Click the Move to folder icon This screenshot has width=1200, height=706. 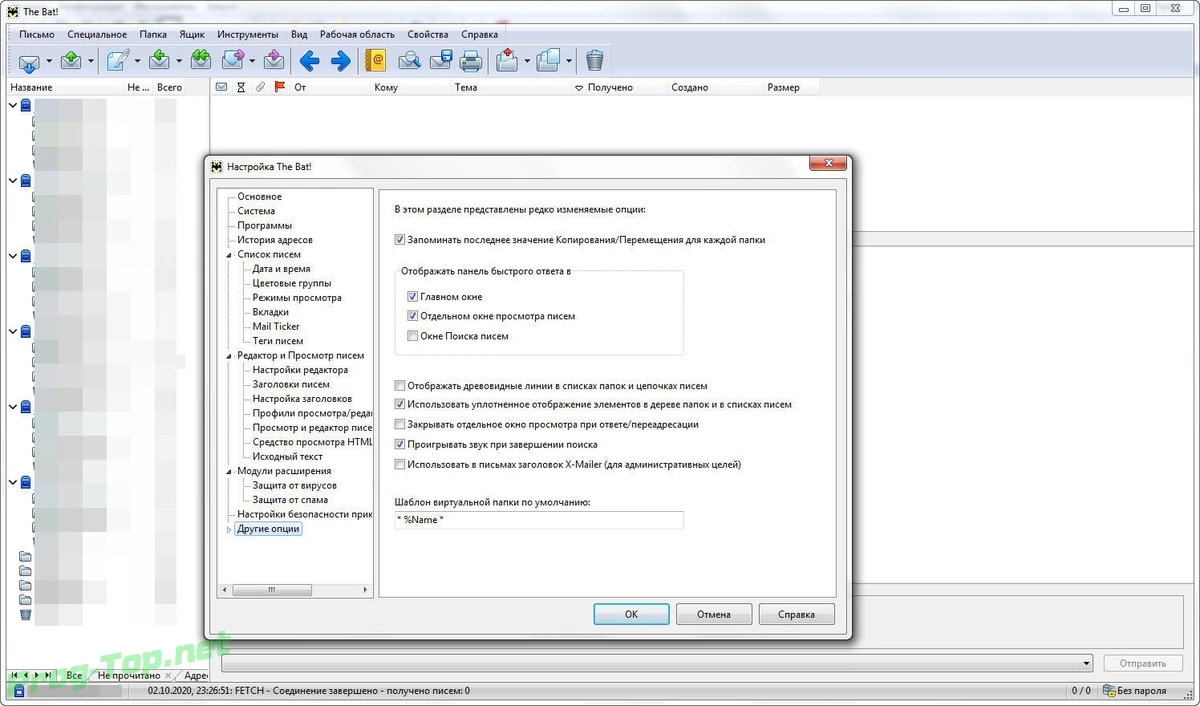pyautogui.click(x=505, y=61)
